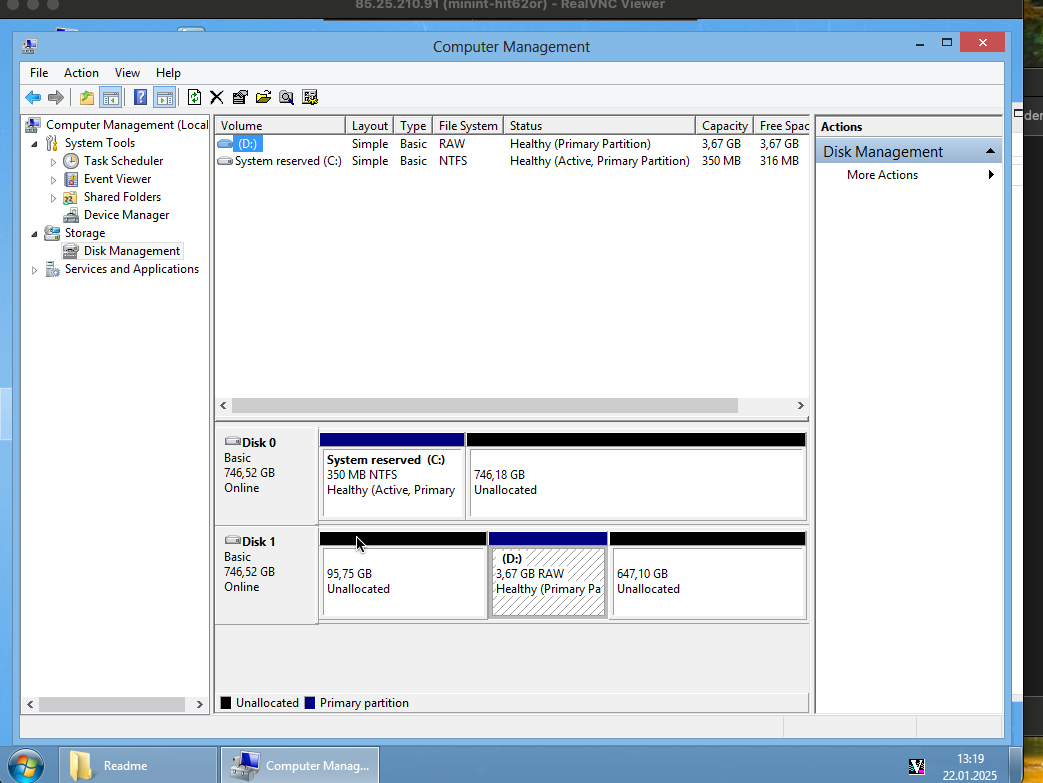Image resolution: width=1043 pixels, height=783 pixels.
Task: Open the View menu
Action: coord(127,73)
